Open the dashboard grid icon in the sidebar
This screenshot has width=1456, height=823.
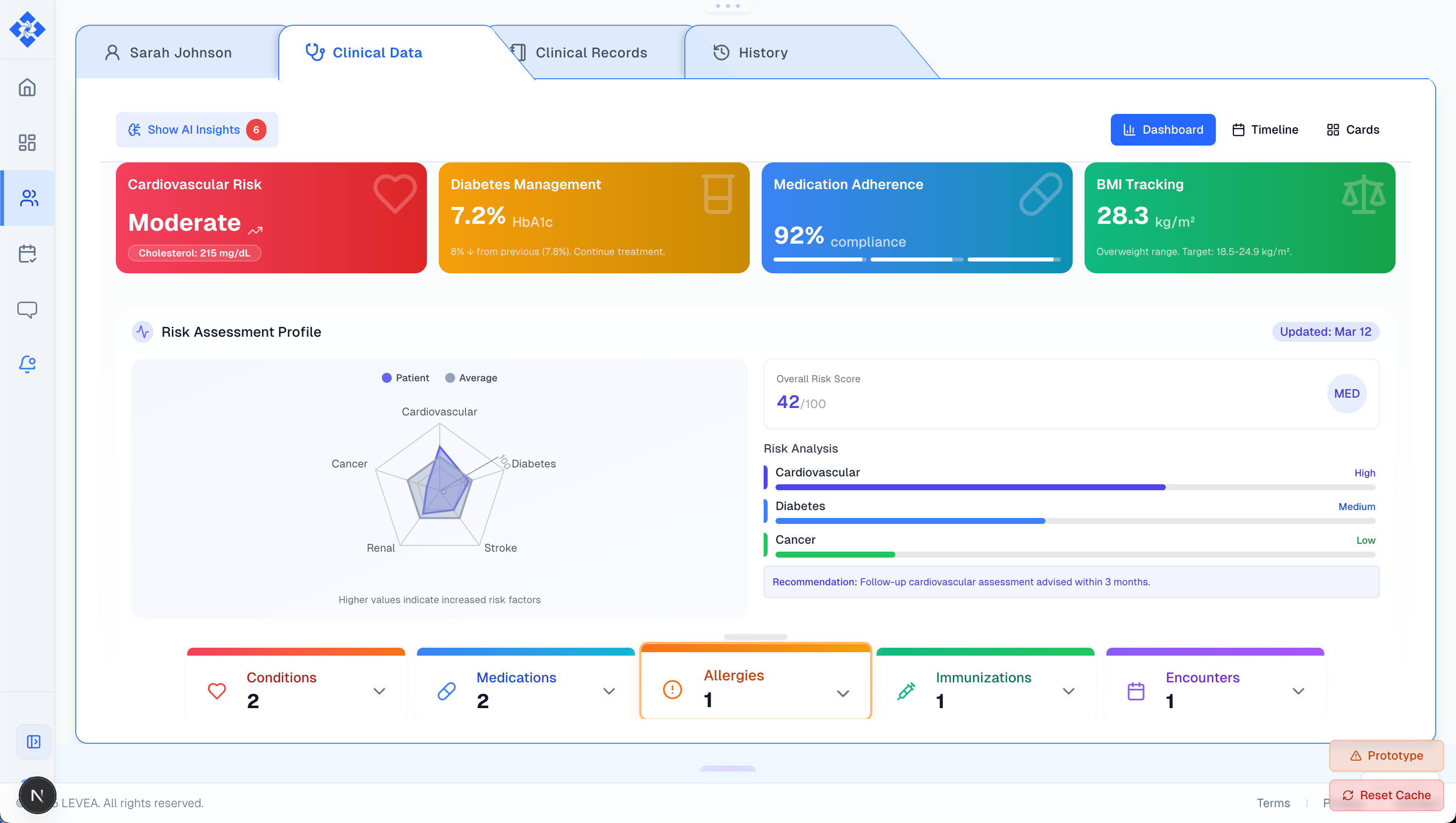click(27, 143)
